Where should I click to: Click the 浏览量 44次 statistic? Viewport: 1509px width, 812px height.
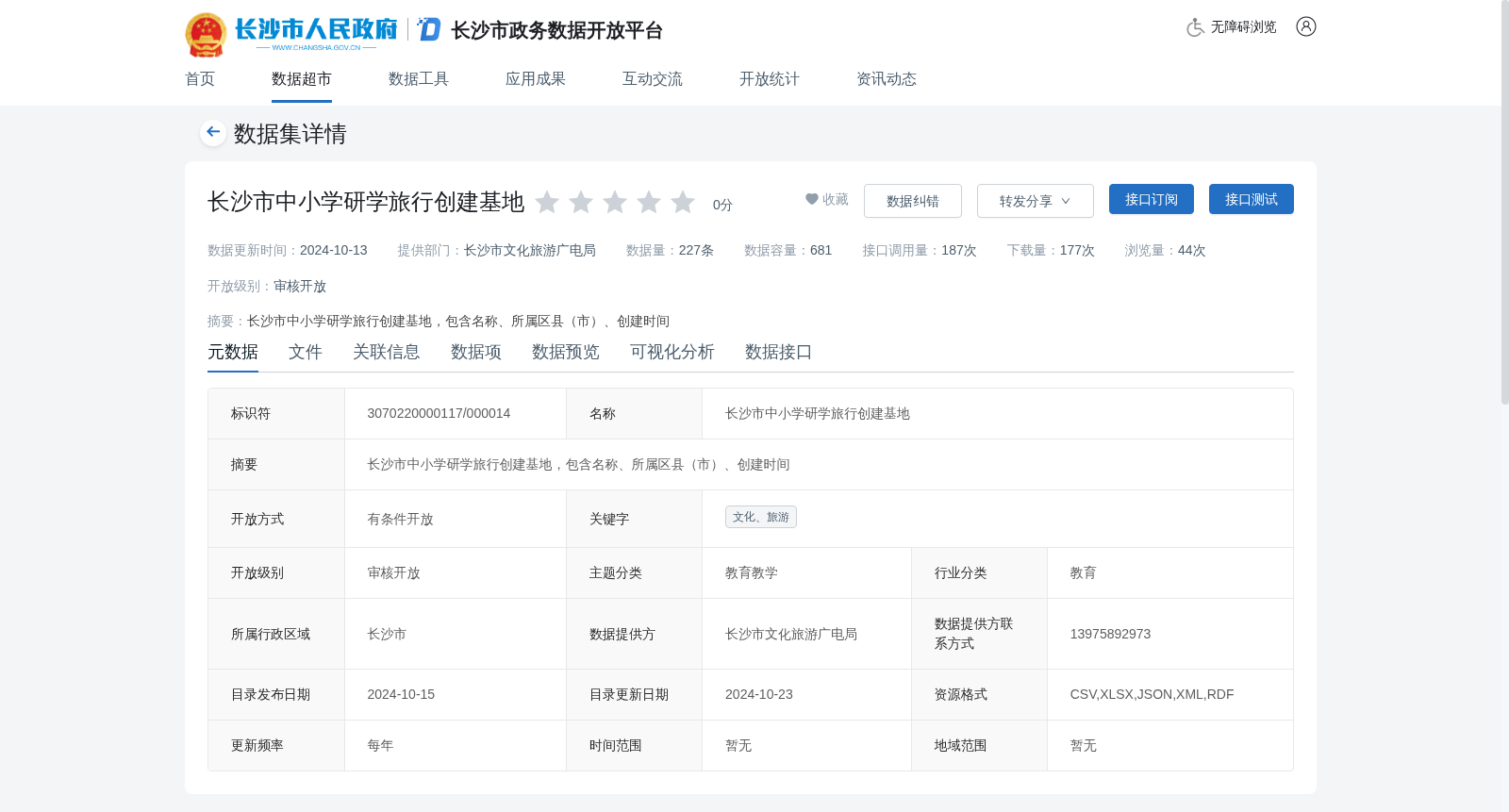coord(1166,250)
